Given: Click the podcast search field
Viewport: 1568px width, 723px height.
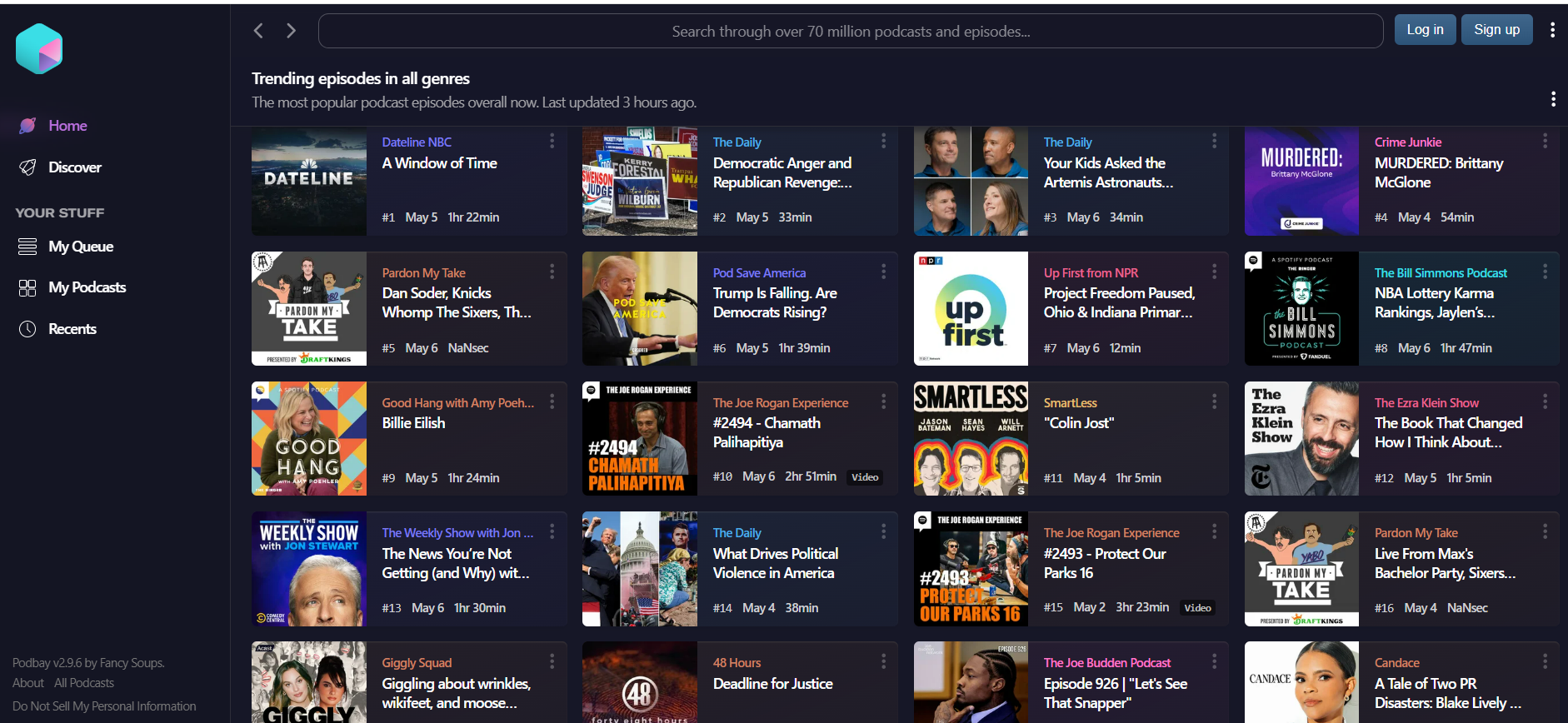Looking at the screenshot, I should click(x=851, y=31).
